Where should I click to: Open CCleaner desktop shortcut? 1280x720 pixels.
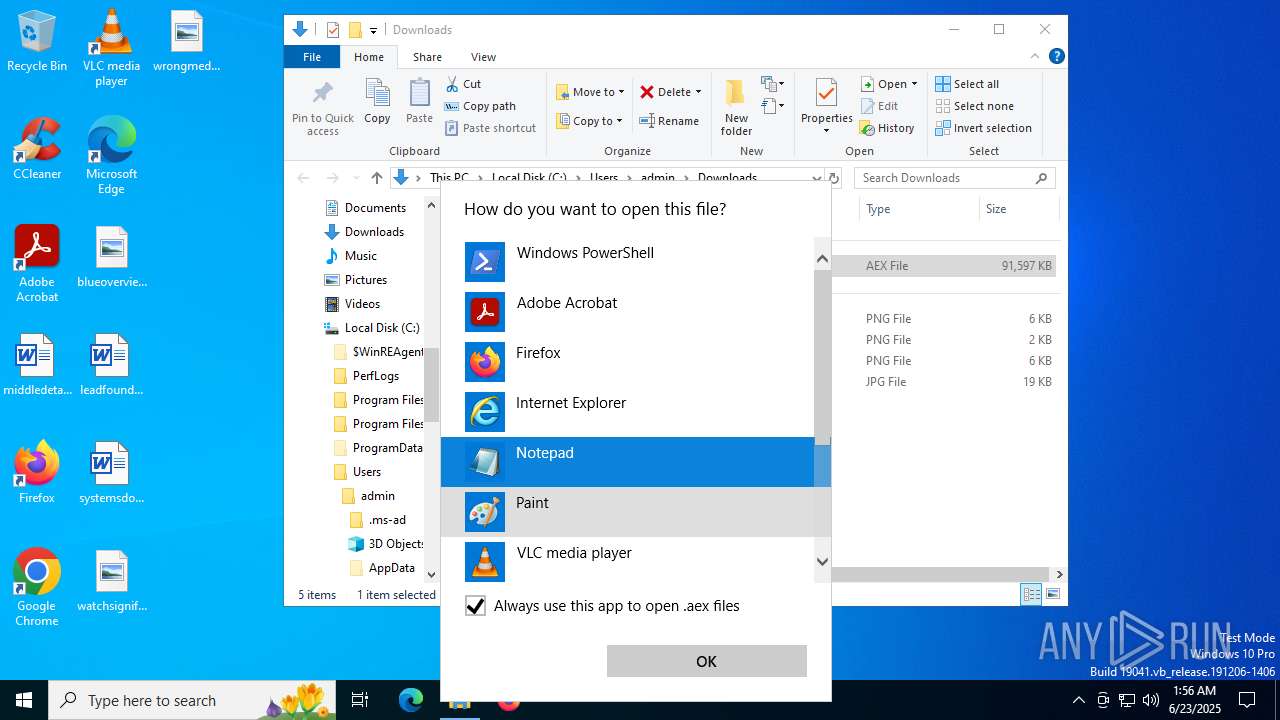pyautogui.click(x=37, y=150)
